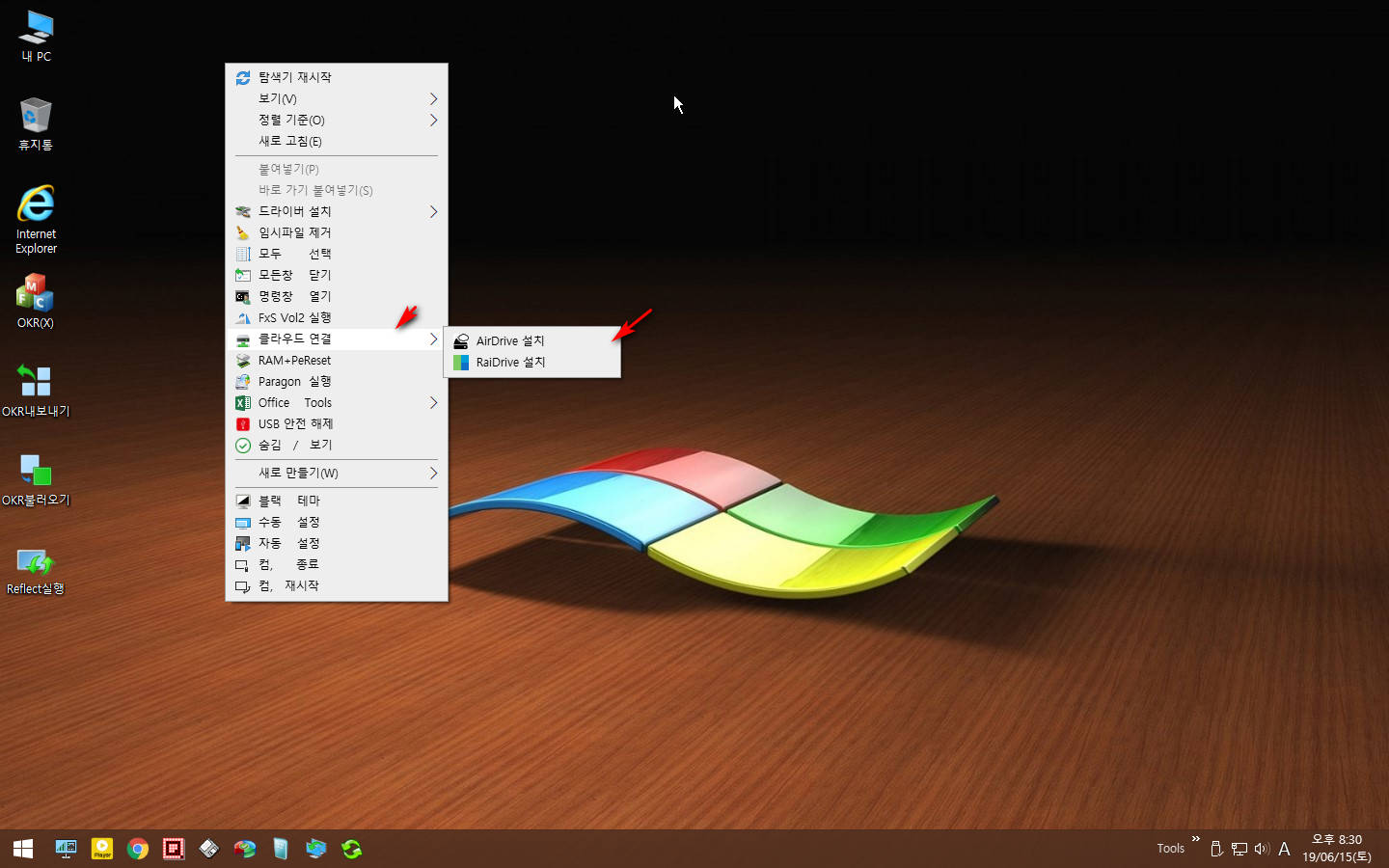Expand the 정렬 기준(O) submenu

coord(337,120)
